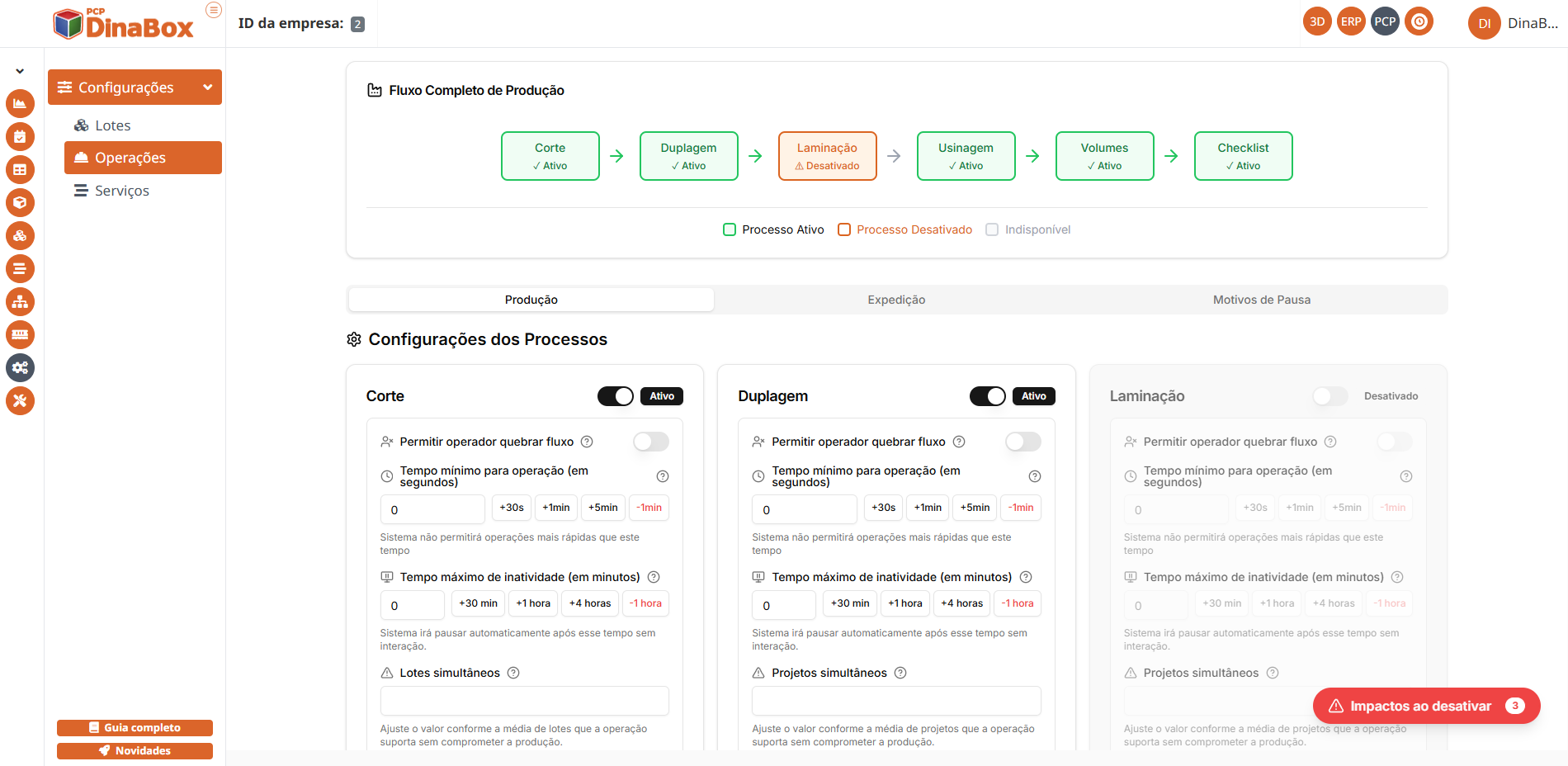Image resolution: width=1568 pixels, height=766 pixels.
Task: Switch to the Expedição tab
Action: [x=896, y=300]
